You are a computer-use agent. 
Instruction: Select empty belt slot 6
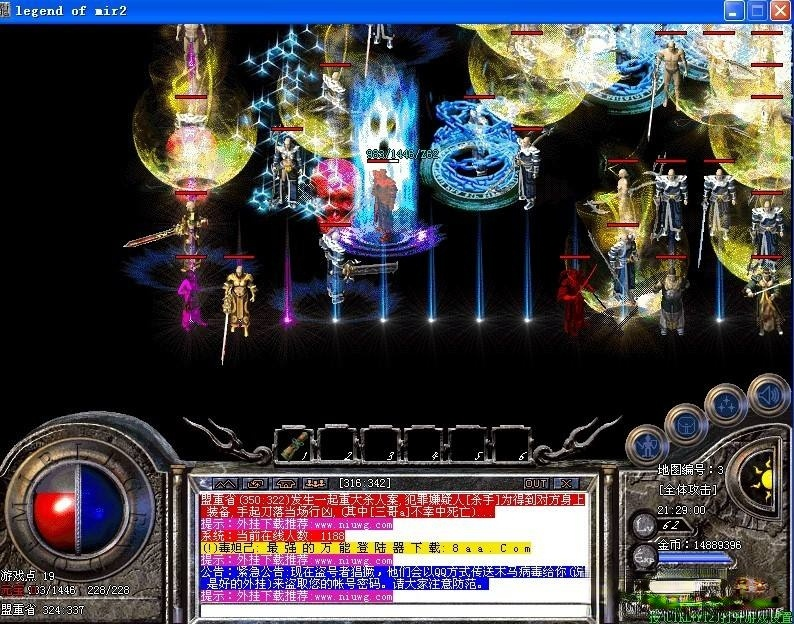click(x=510, y=445)
